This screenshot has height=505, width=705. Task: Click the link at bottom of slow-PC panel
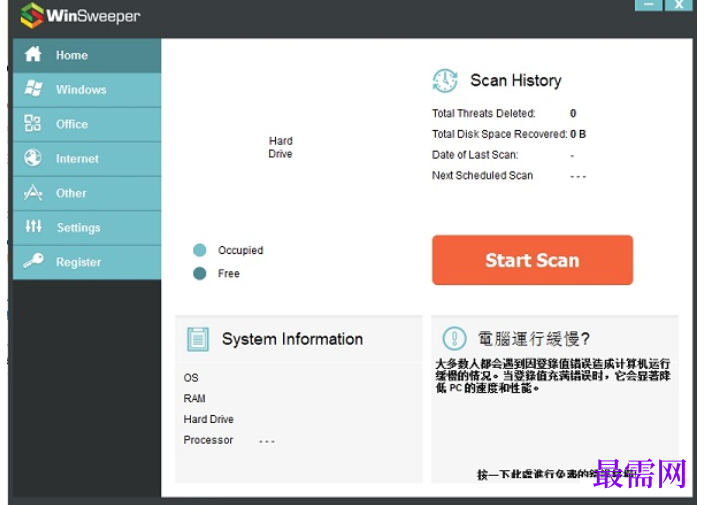557,474
